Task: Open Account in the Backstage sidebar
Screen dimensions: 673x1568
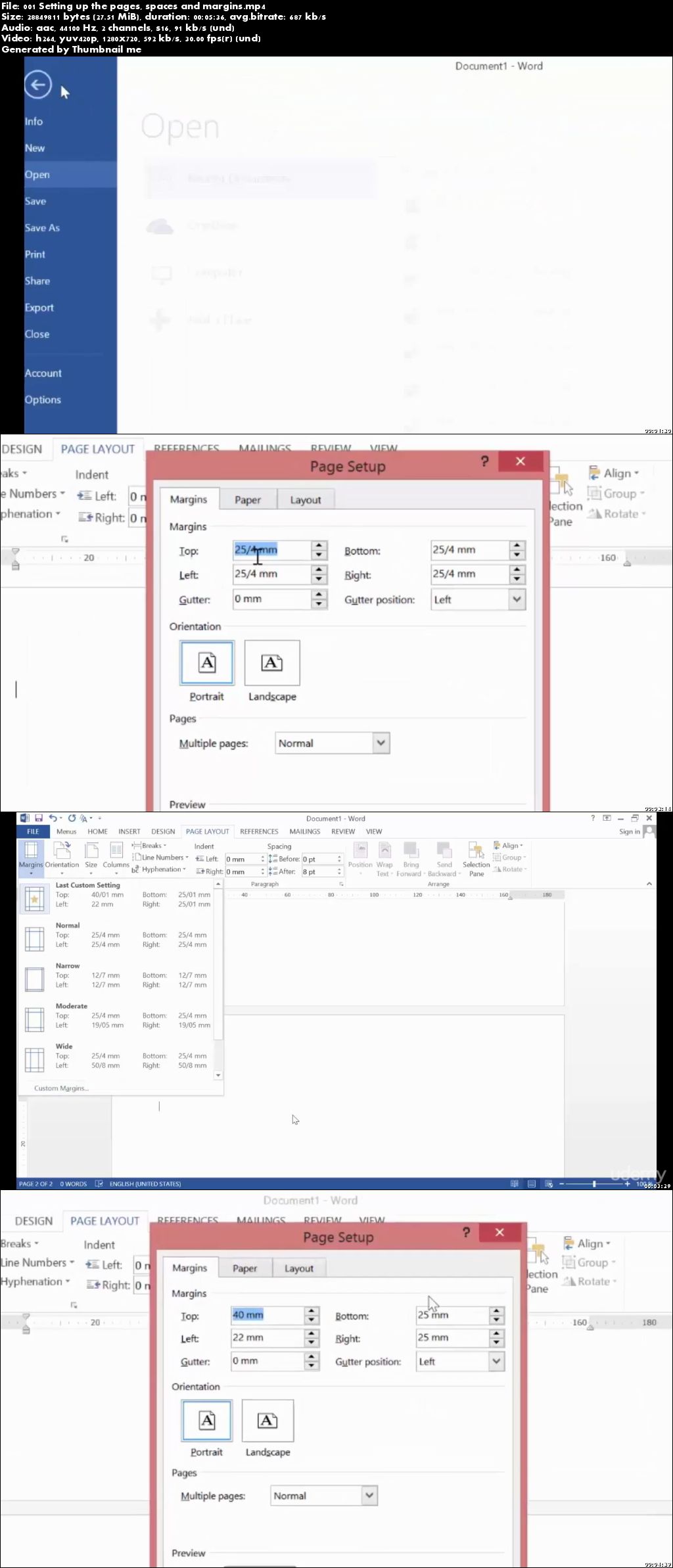Action: tap(43, 373)
